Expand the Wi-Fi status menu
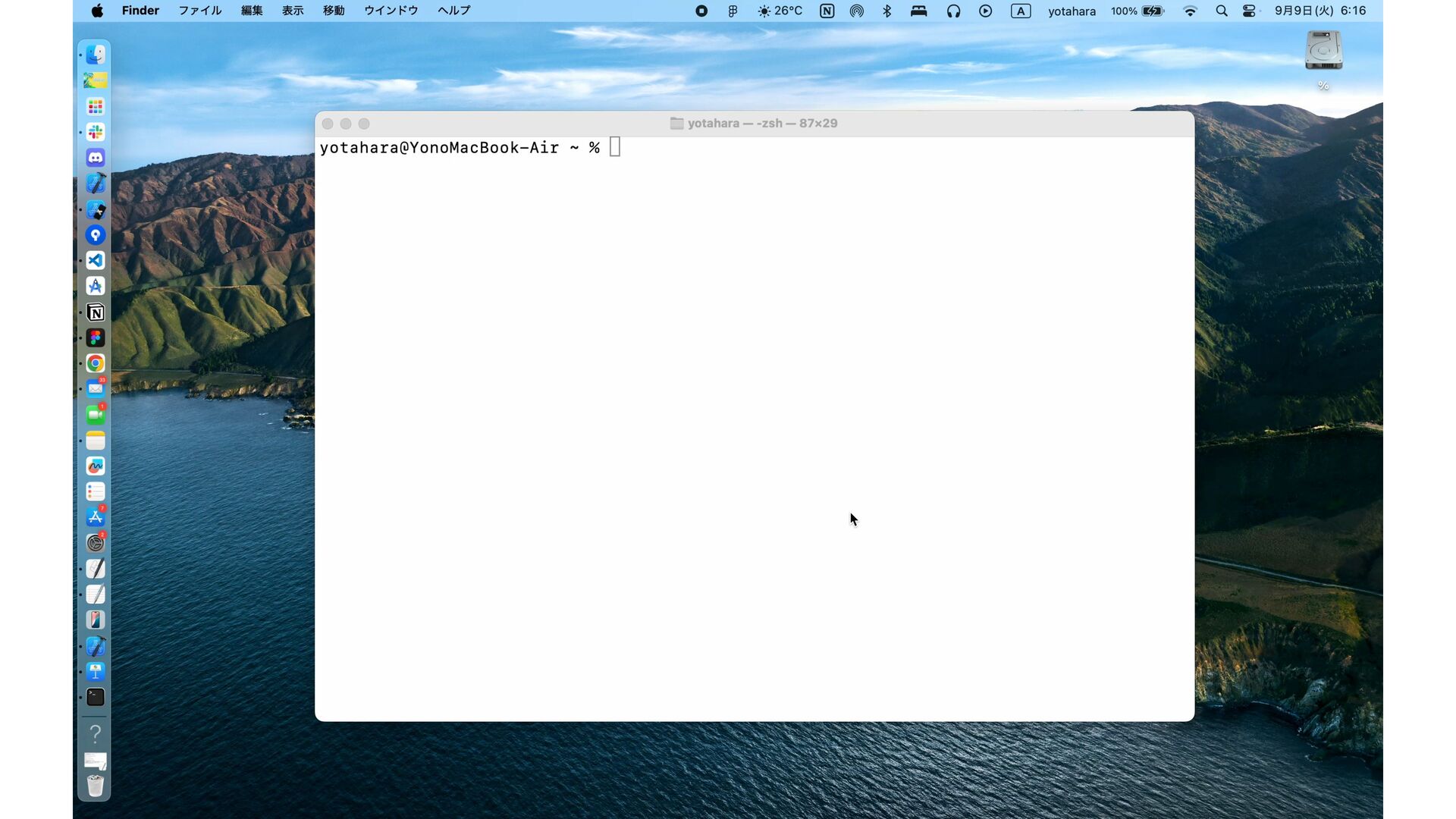The width and height of the screenshot is (1456, 819). click(1190, 11)
